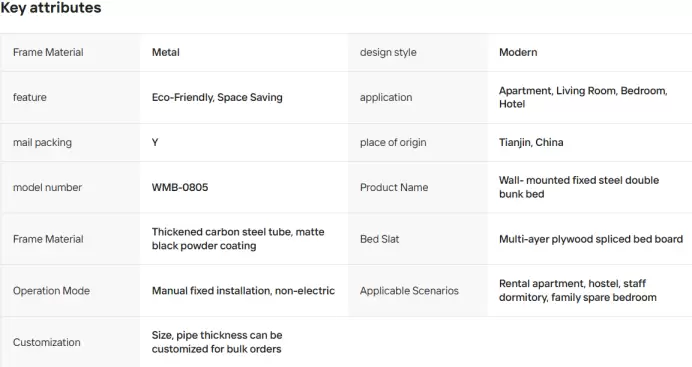Select Wall-mounted fixed steel double bunk bed text
Image resolution: width=692 pixels, height=367 pixels.
point(579,187)
